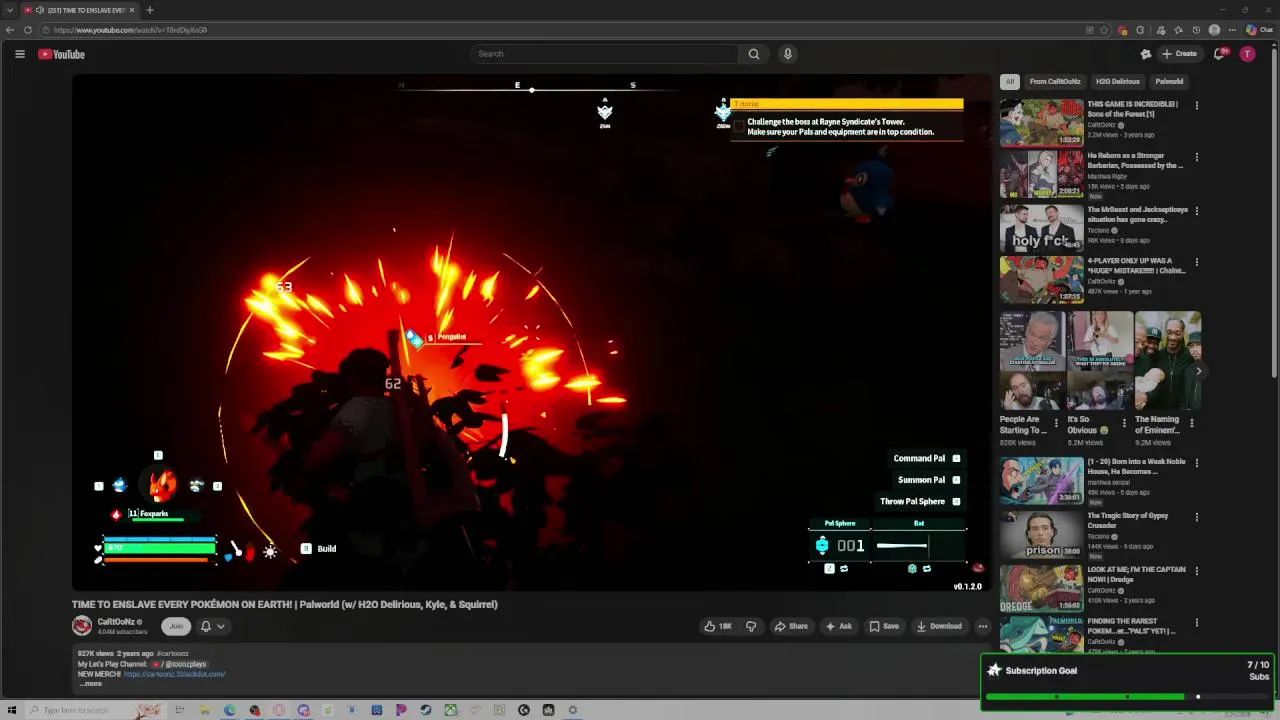Open the cartoonz merch store link
The width and height of the screenshot is (1280, 720).
(x=174, y=674)
